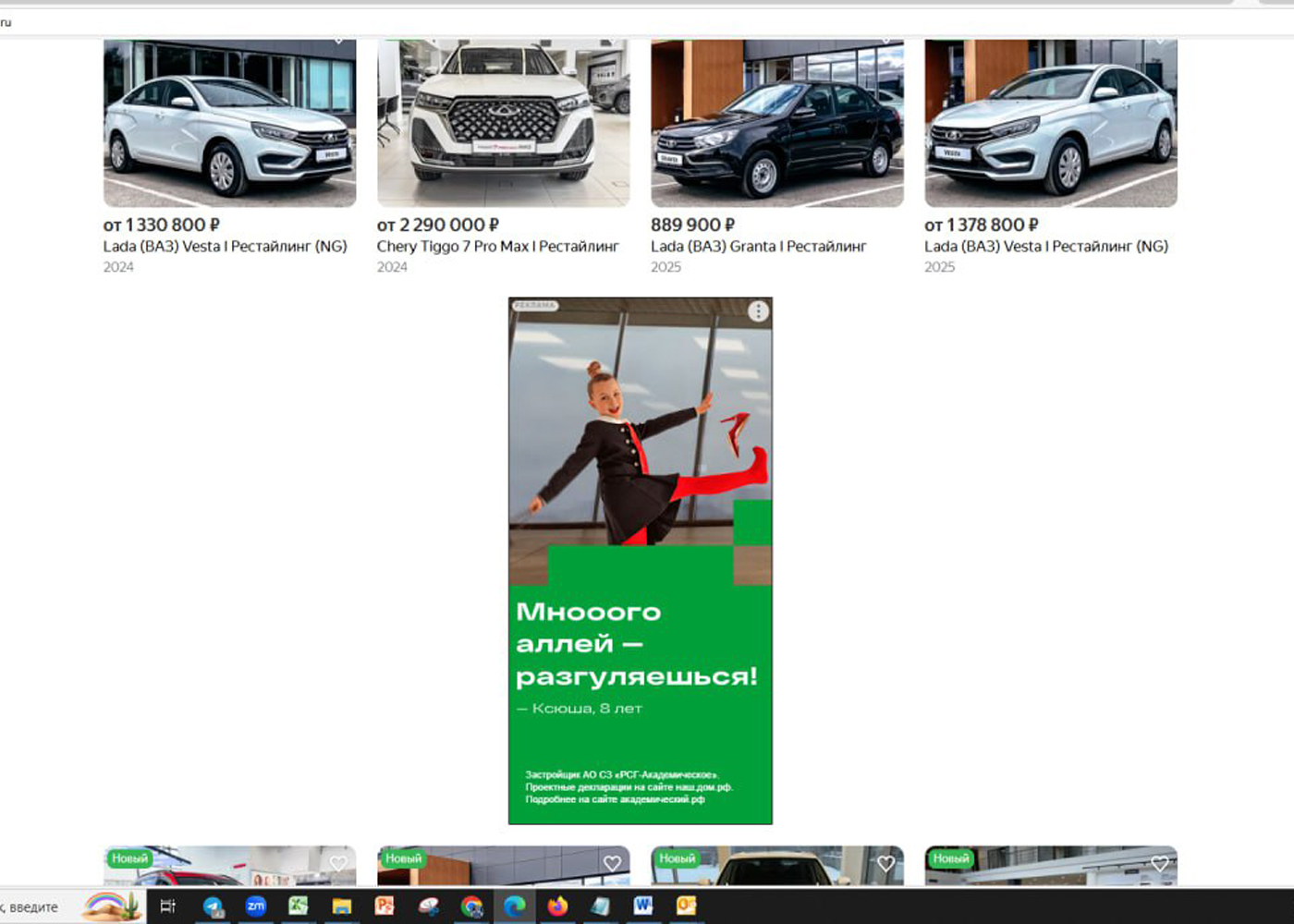Screen dimensions: 1294x924
Task: Open the silver Lada Vesta 2024 photo
Action: pyautogui.click(x=229, y=123)
